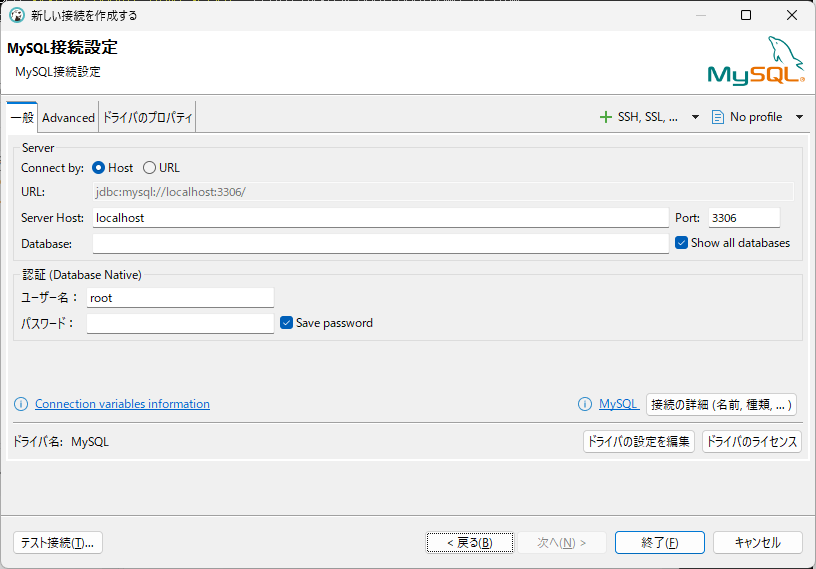Click the パスワード input field
Viewport: 816px width, 569px height.
tap(180, 323)
